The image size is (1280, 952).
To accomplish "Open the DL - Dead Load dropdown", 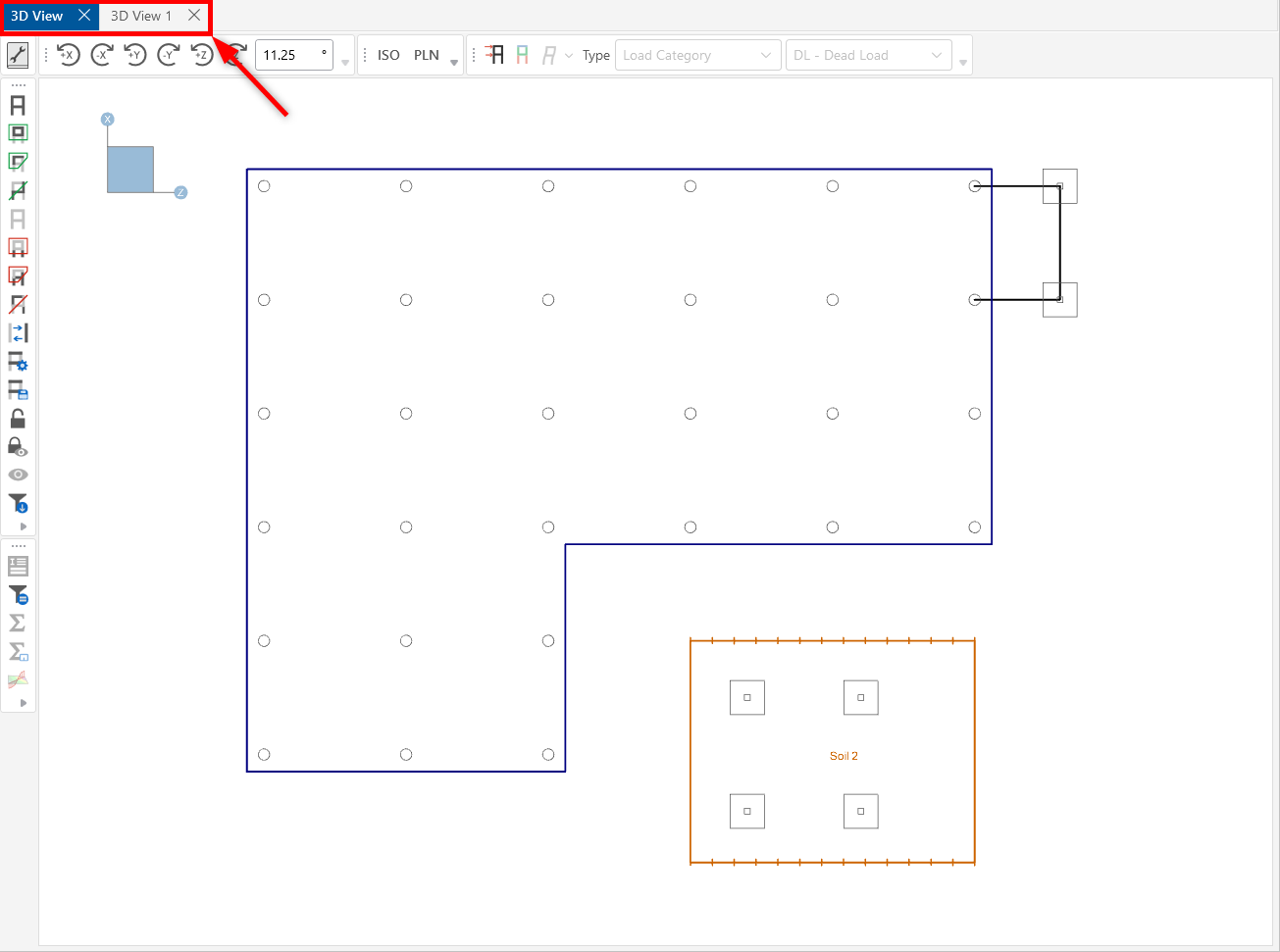I will [868, 55].
